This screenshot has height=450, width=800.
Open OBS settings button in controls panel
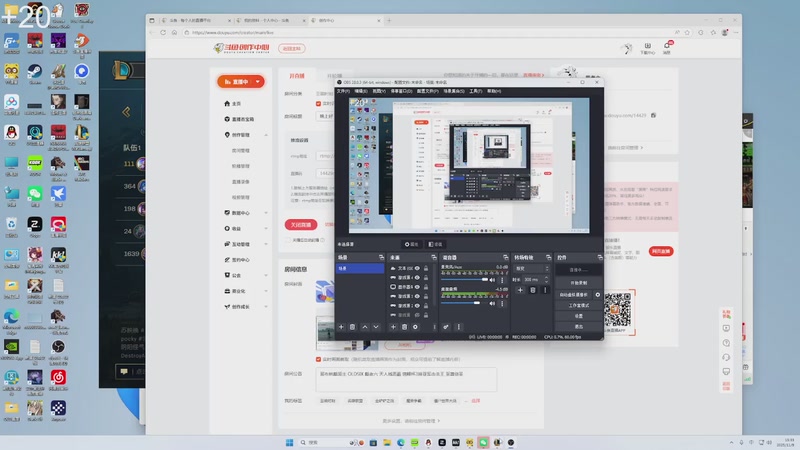579,316
